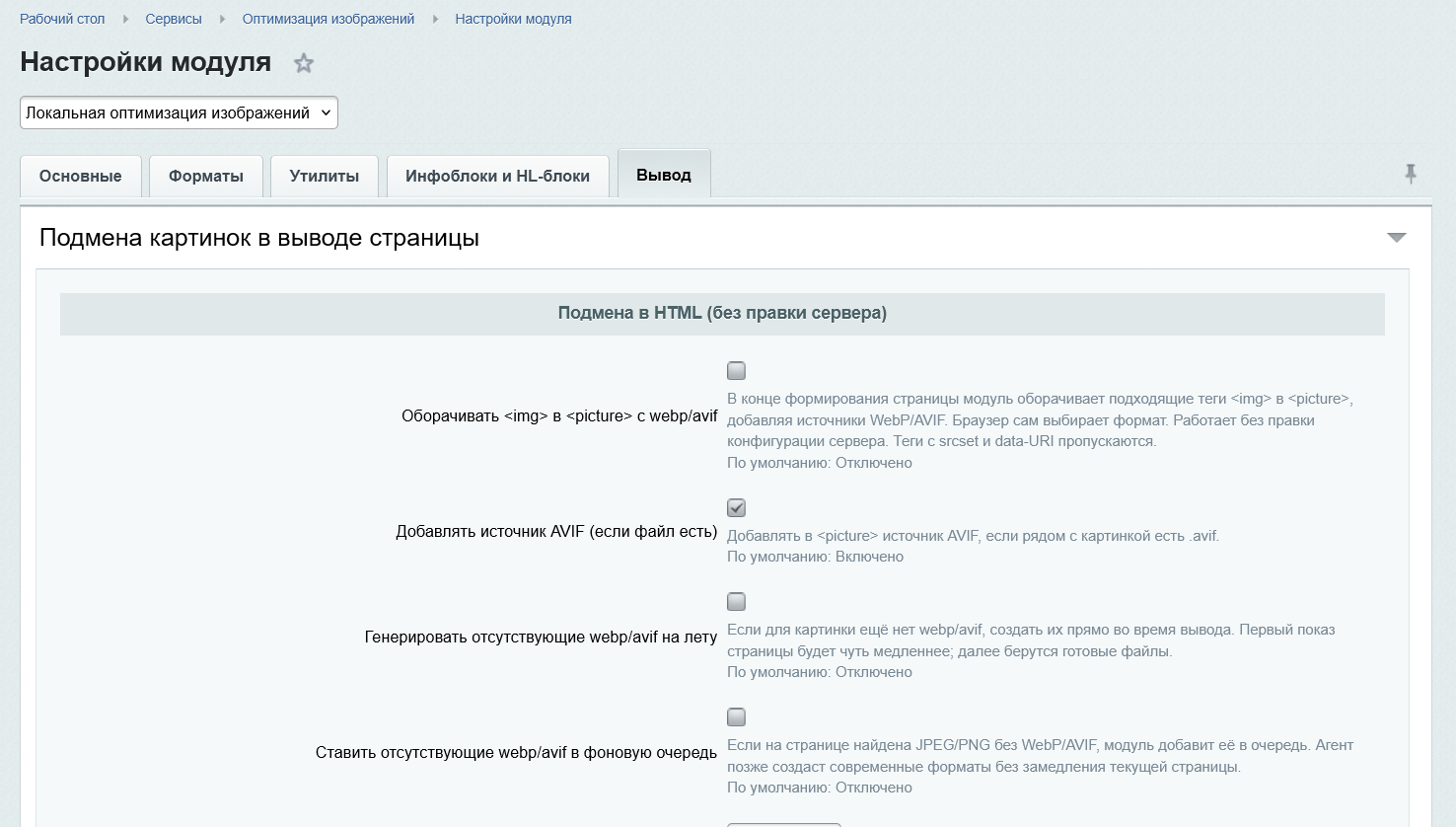Tick 'Ставить отсутствующие webp/avif в фоновую очередь'
The image size is (1456, 827).
pyautogui.click(x=736, y=717)
